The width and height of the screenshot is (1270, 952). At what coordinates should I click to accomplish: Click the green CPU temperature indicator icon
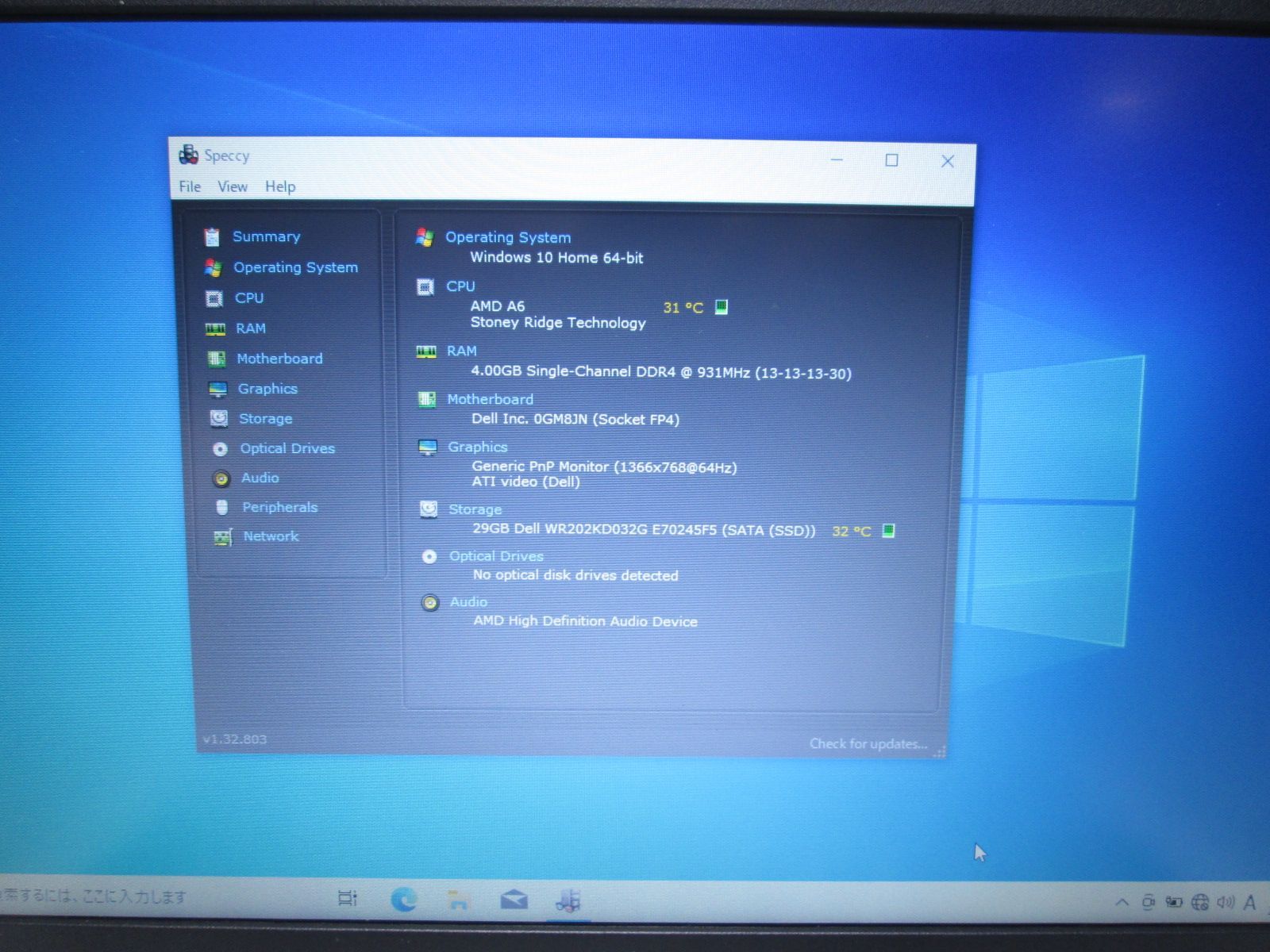pyautogui.click(x=722, y=307)
